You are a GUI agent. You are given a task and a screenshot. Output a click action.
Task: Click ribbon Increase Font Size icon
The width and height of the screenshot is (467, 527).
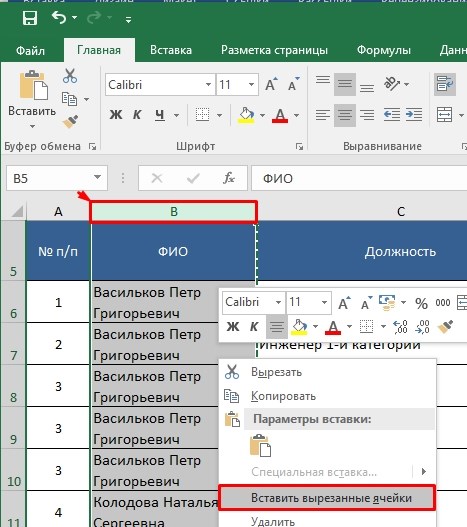coord(271,84)
